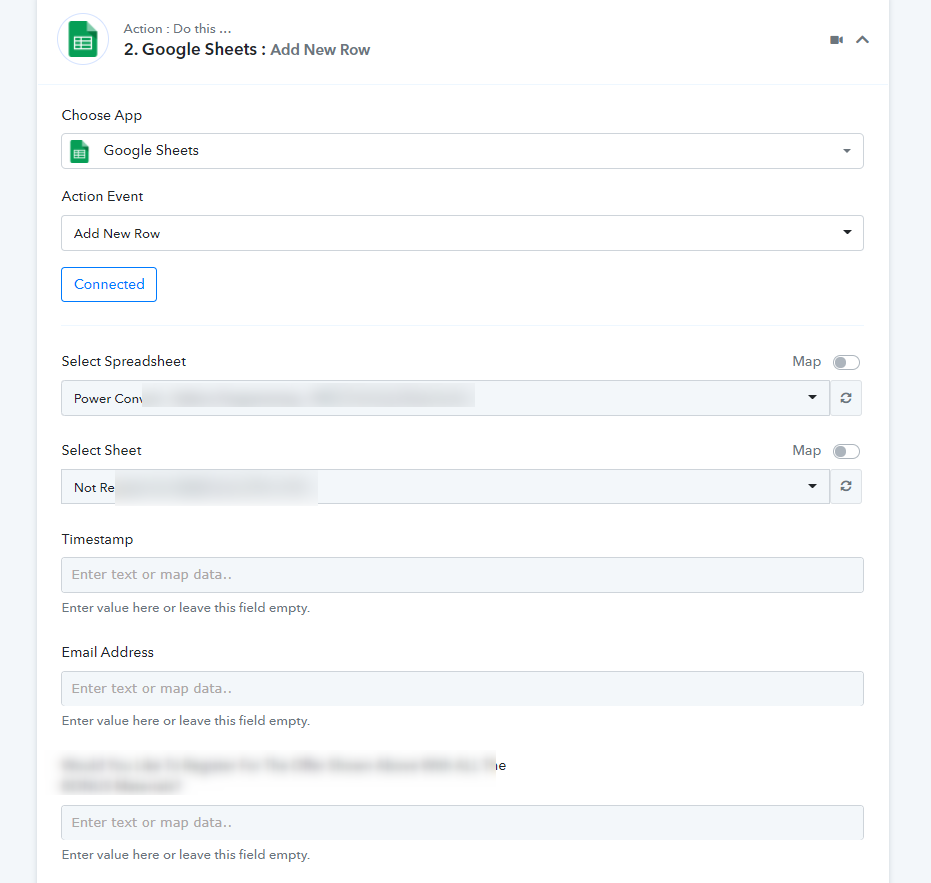The height and width of the screenshot is (883, 931).
Task: Toggle Map switch for Select Sheet
Action: click(x=846, y=451)
